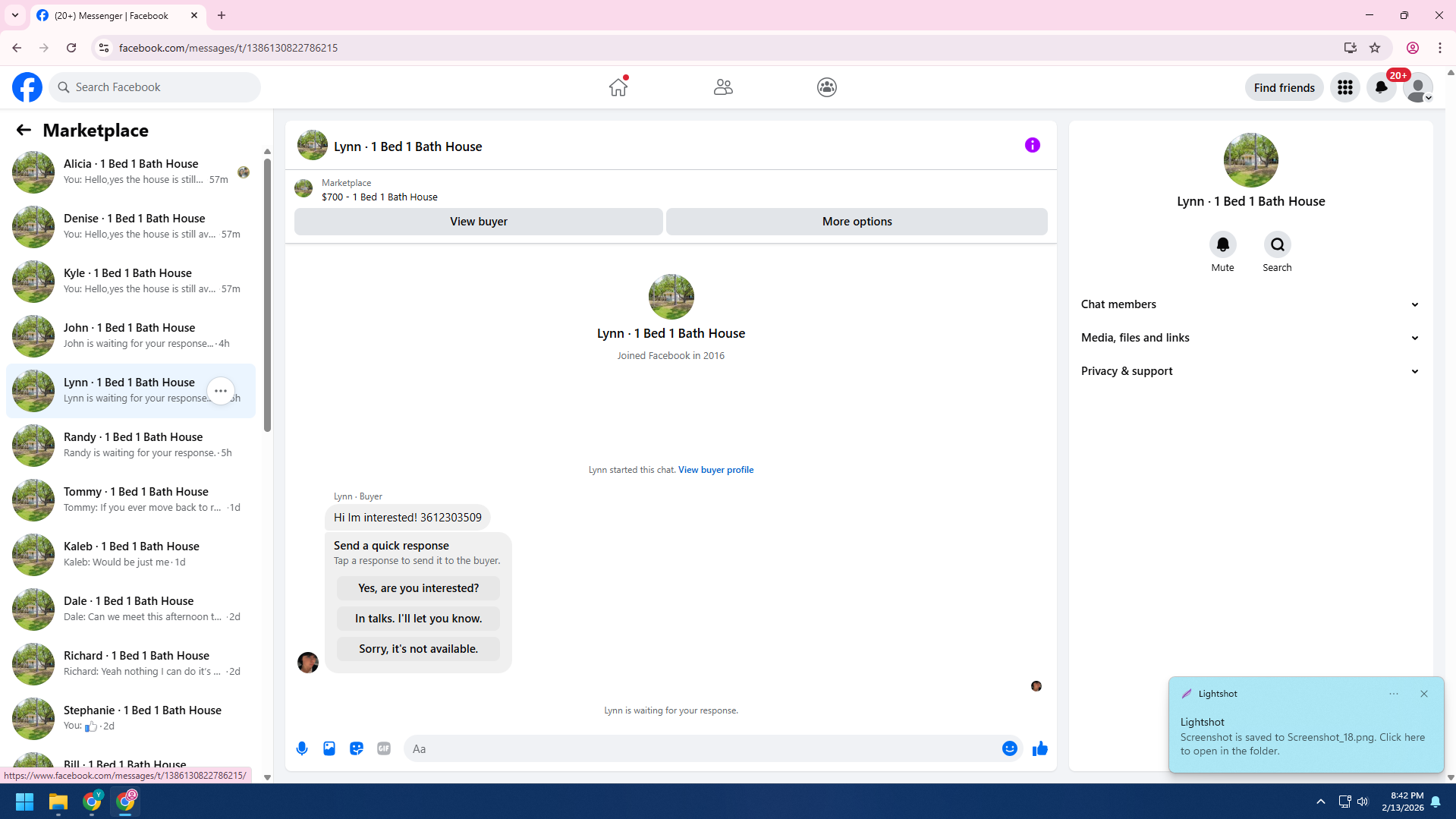Open Randy's conversation
The image size is (1456, 819).
(x=131, y=446)
